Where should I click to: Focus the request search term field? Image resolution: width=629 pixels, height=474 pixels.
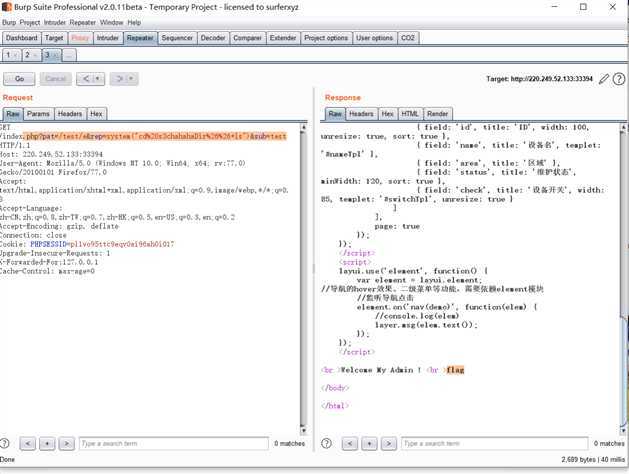click(x=174, y=444)
